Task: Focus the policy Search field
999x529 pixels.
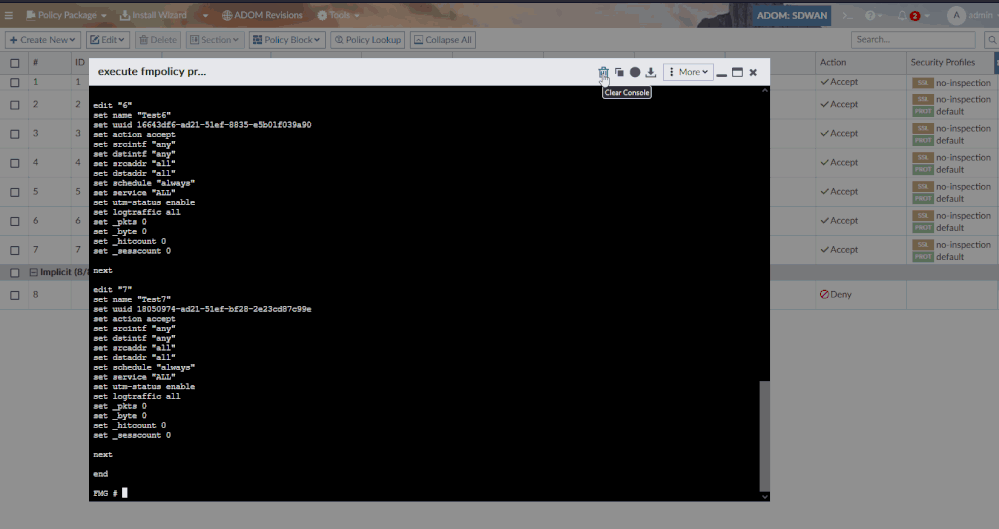Action: coord(913,40)
